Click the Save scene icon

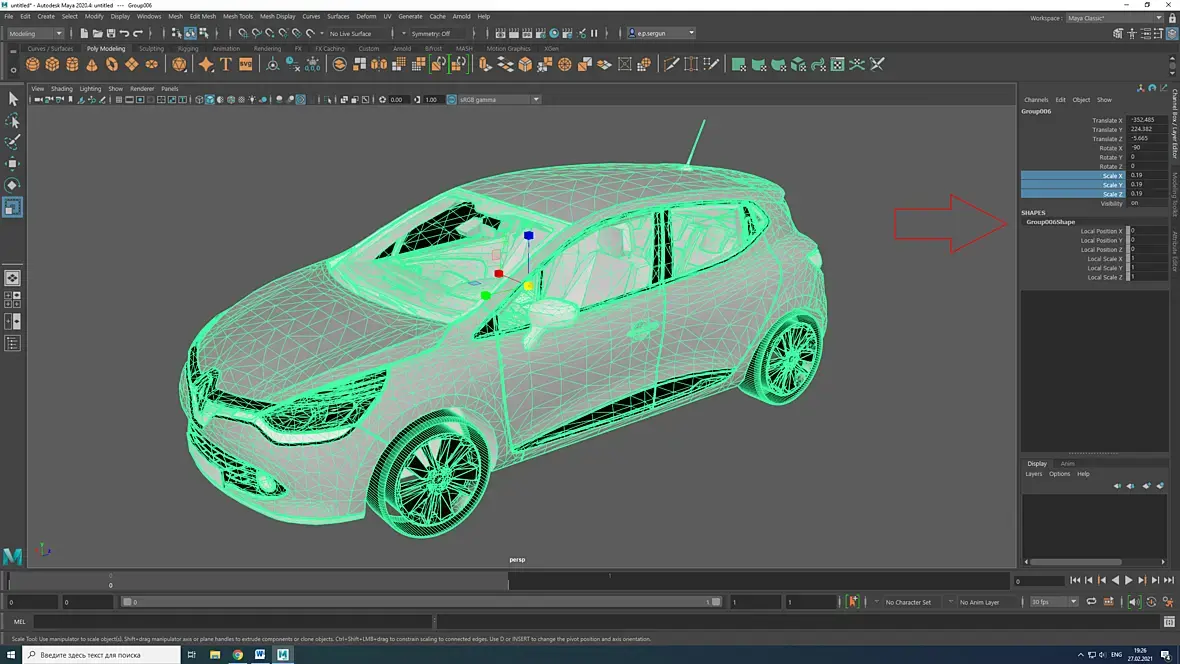click(109, 33)
